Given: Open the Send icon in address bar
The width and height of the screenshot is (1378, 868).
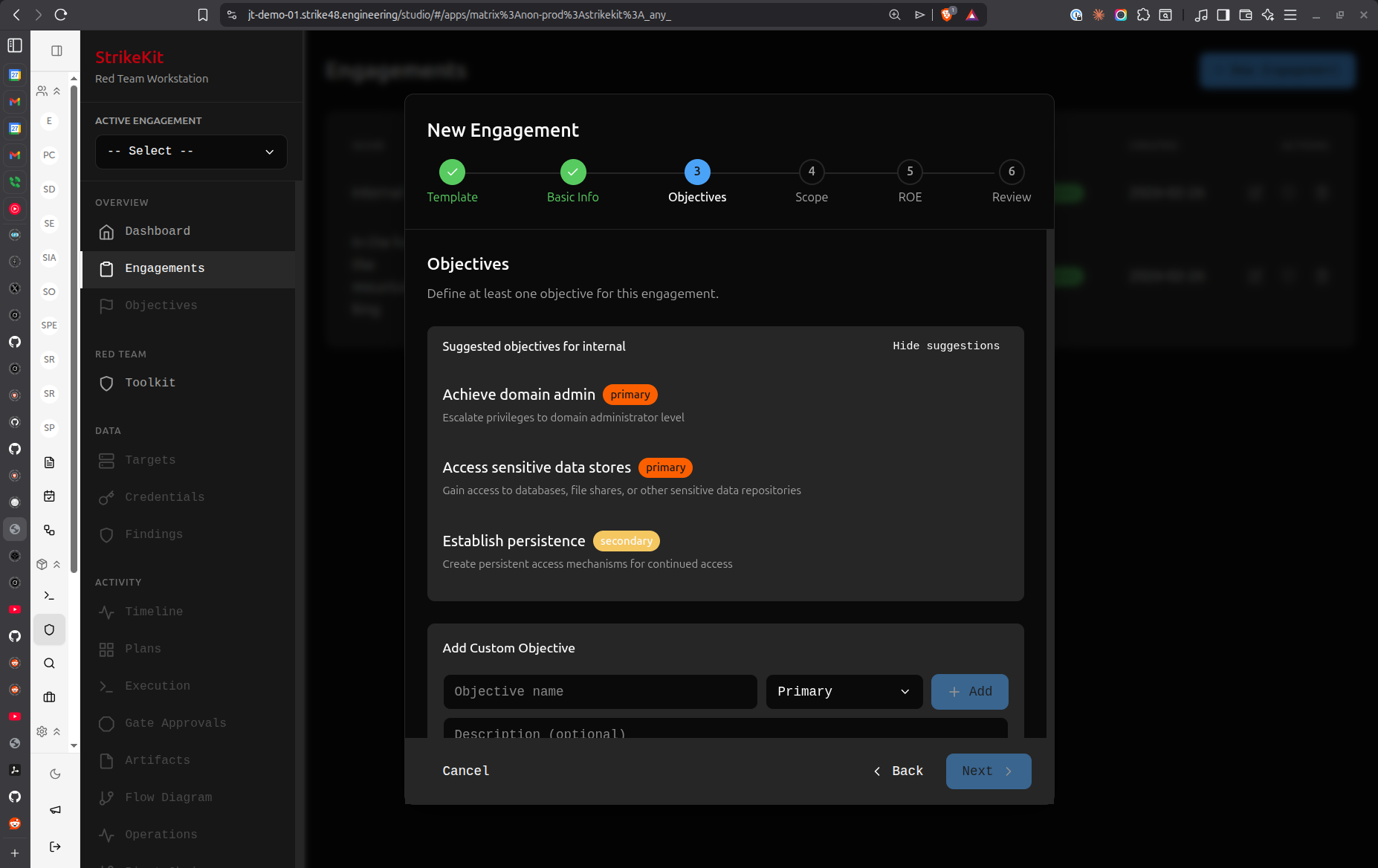Looking at the screenshot, I should click(x=920, y=15).
